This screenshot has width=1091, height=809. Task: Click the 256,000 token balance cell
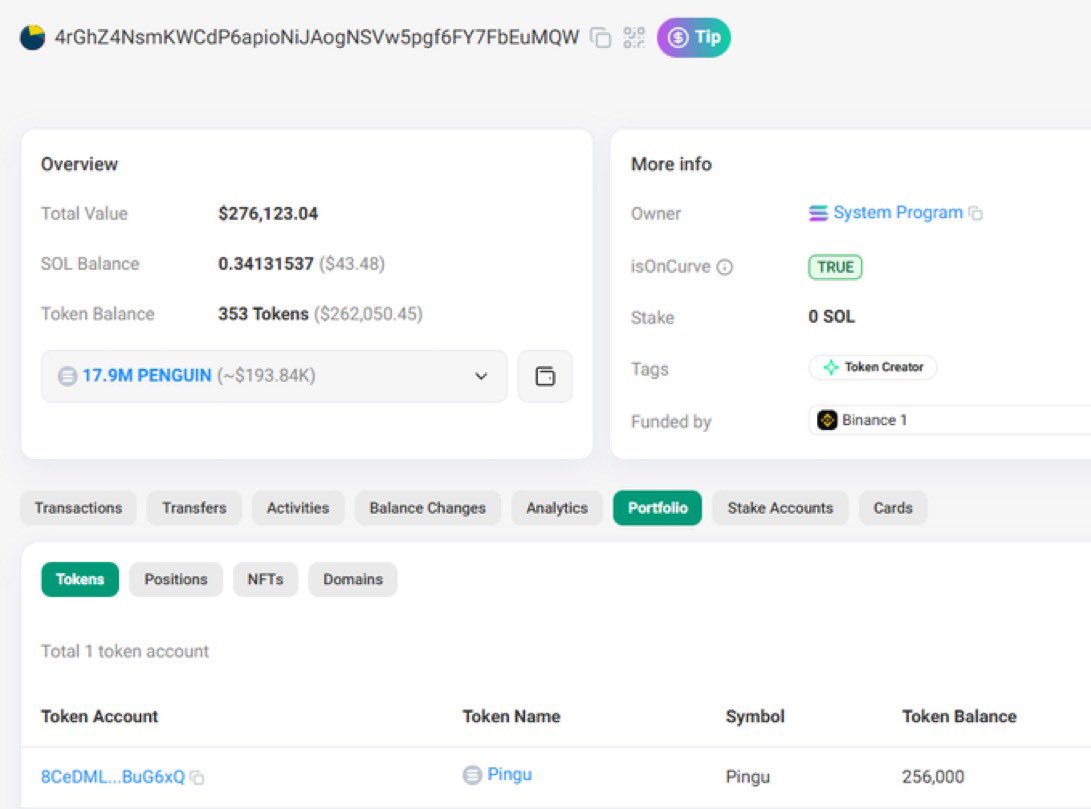point(933,777)
